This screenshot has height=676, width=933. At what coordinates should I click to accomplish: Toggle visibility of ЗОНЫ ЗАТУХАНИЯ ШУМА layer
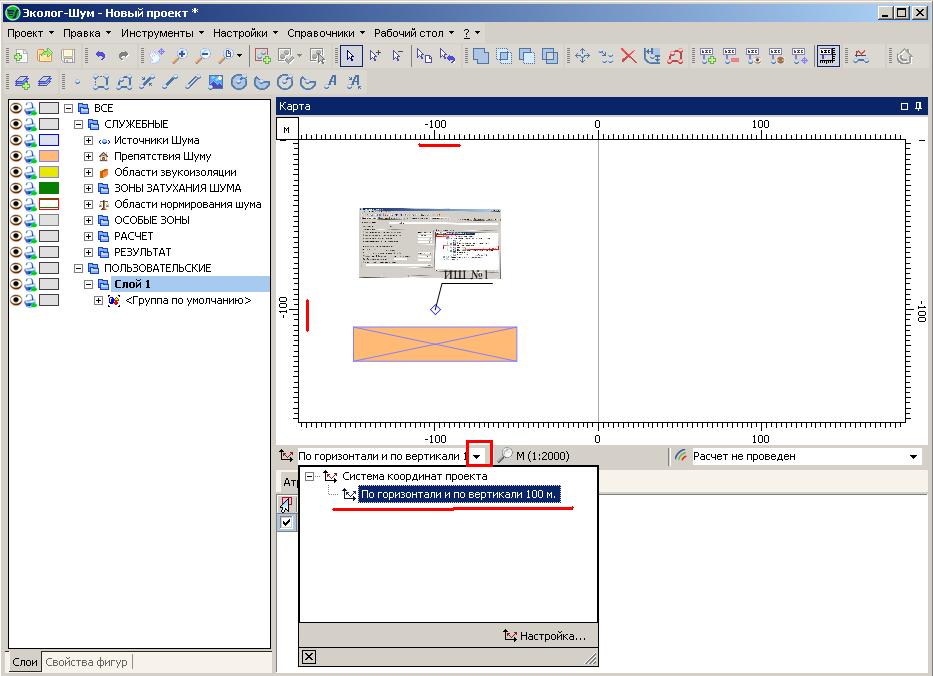click(x=16, y=188)
